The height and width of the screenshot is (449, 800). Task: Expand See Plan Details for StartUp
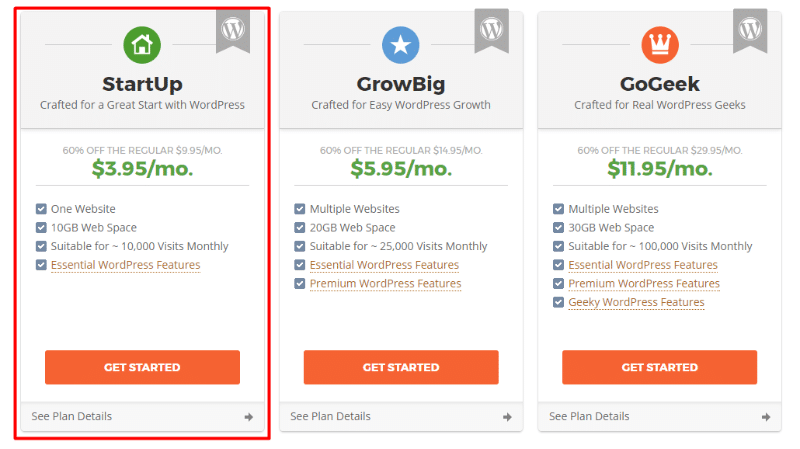tap(142, 416)
